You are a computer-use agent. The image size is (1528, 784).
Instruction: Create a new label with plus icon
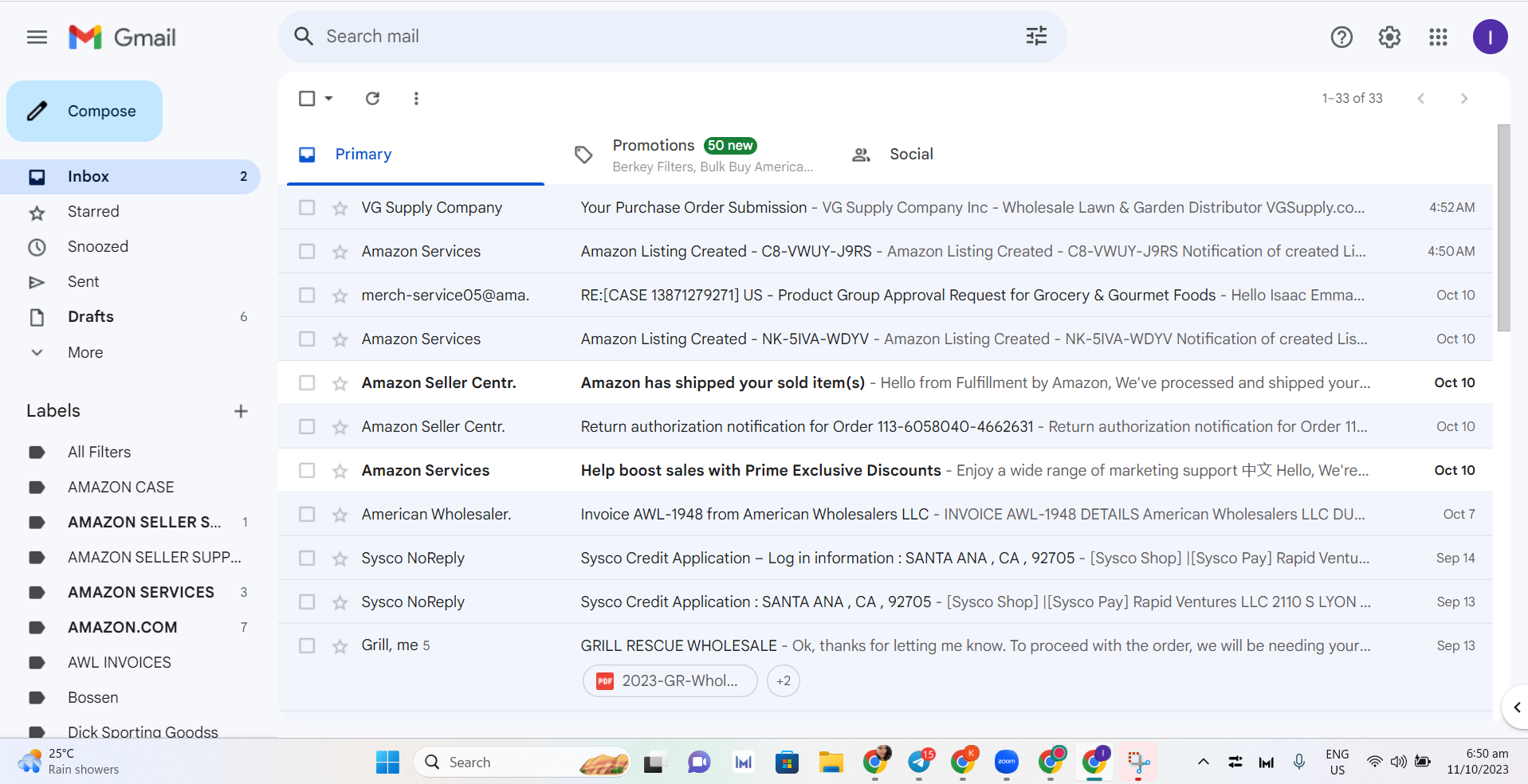coord(241,411)
